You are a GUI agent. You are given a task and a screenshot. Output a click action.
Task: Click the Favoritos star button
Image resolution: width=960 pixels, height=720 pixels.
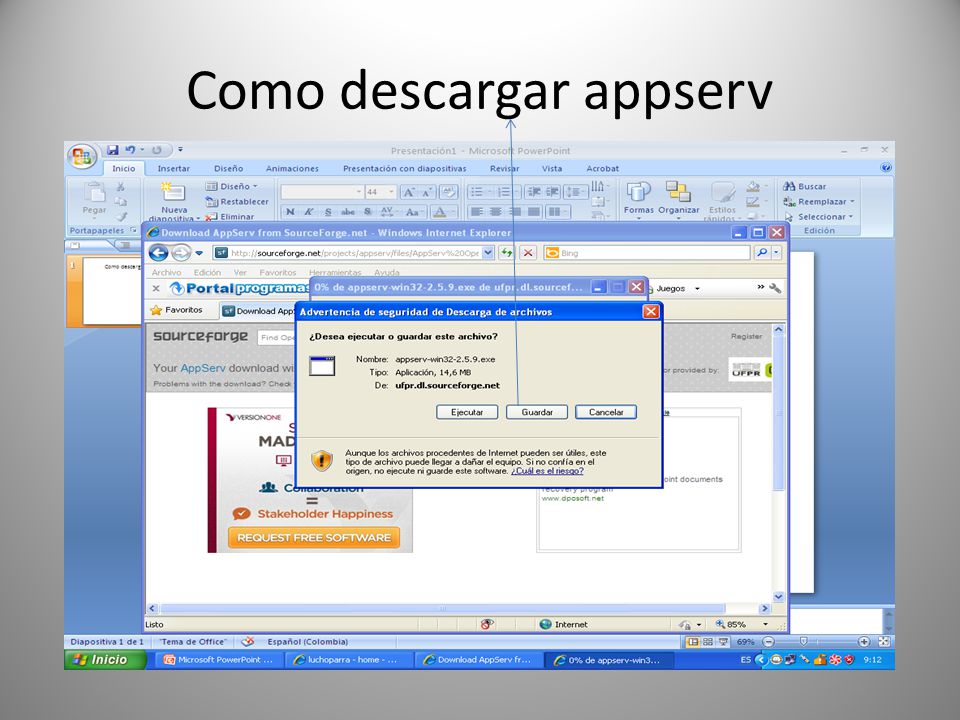177,310
